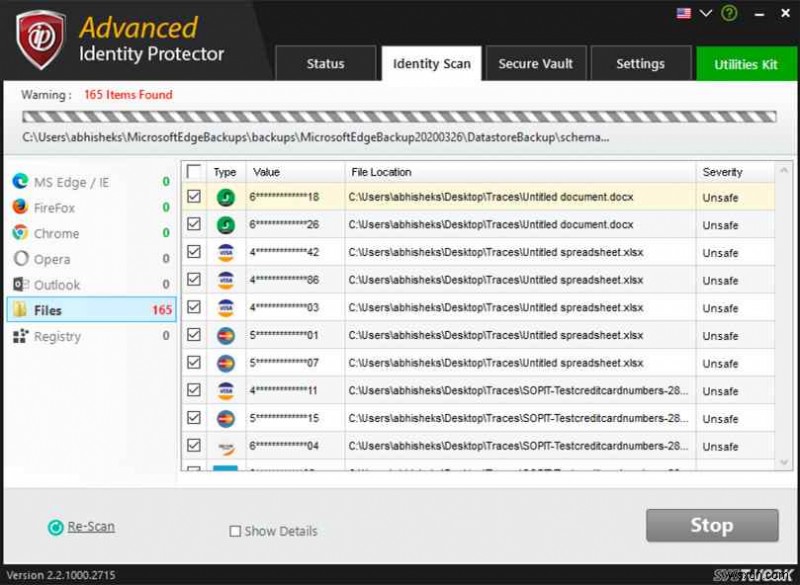Open the FireFox scan results
This screenshot has width=800, height=585.
click(x=60, y=207)
